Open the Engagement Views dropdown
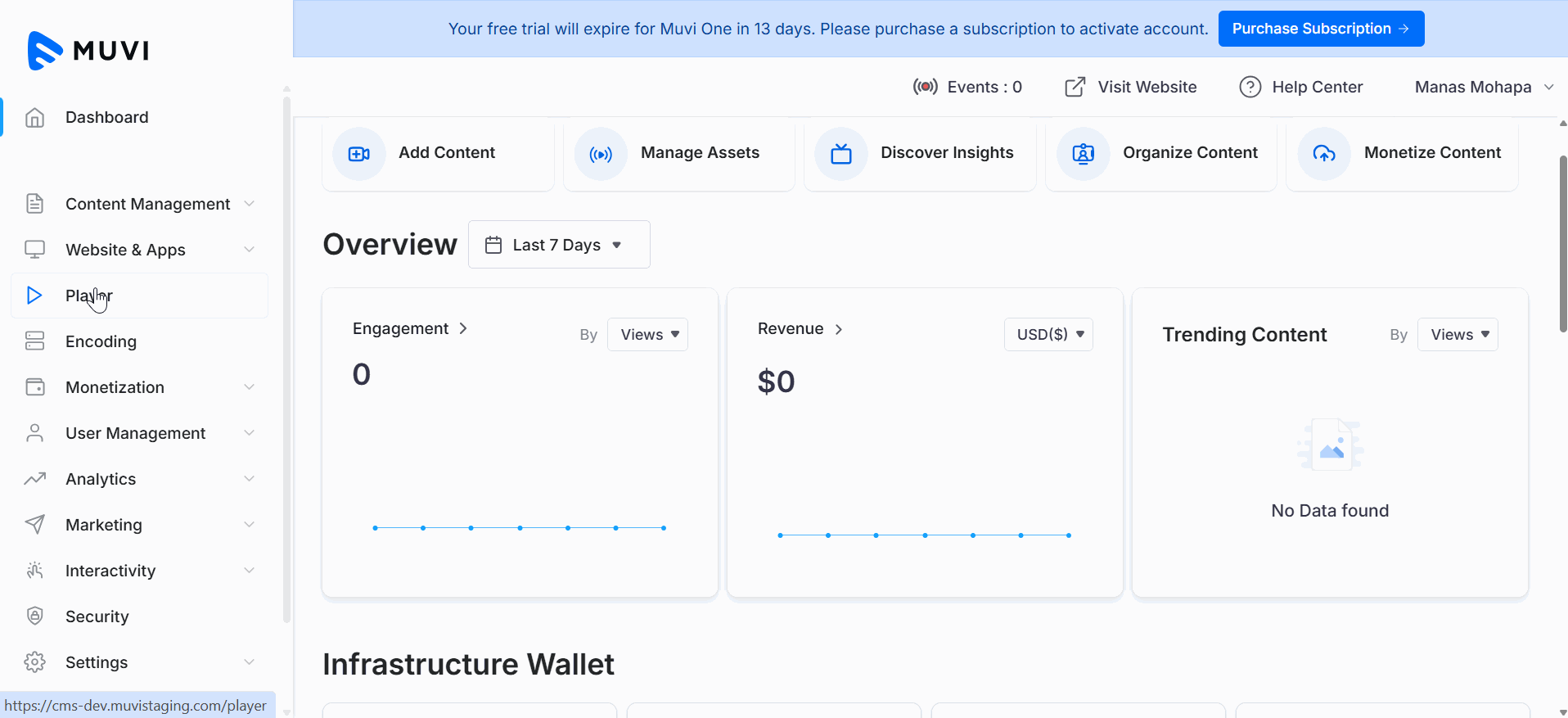 pyautogui.click(x=647, y=335)
